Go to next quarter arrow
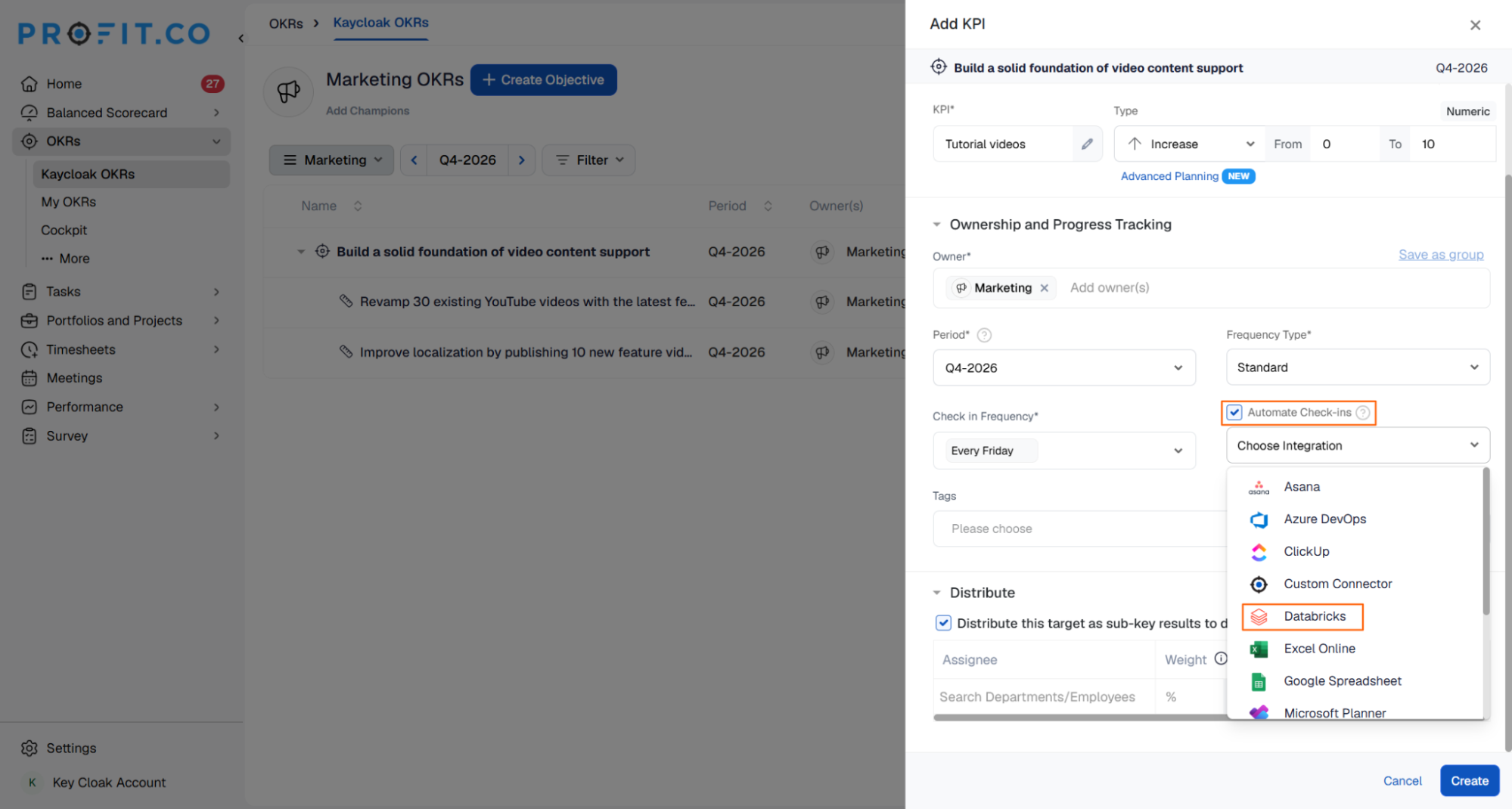This screenshot has height=809, width=1512. (x=522, y=160)
